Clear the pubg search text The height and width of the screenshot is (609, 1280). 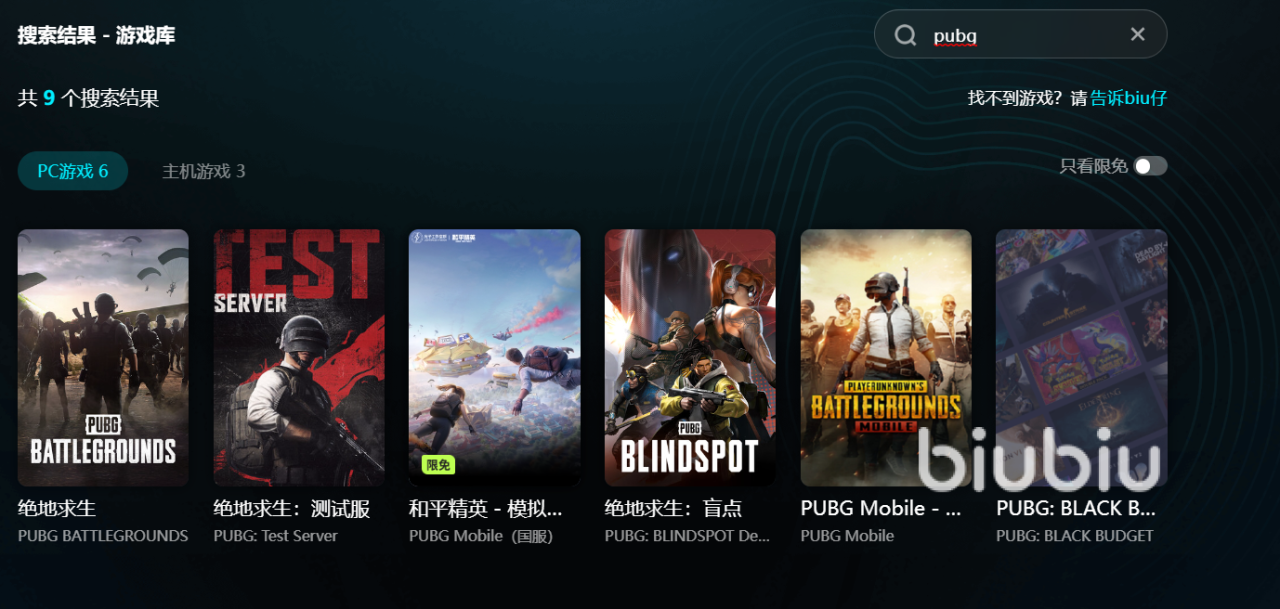click(1137, 34)
